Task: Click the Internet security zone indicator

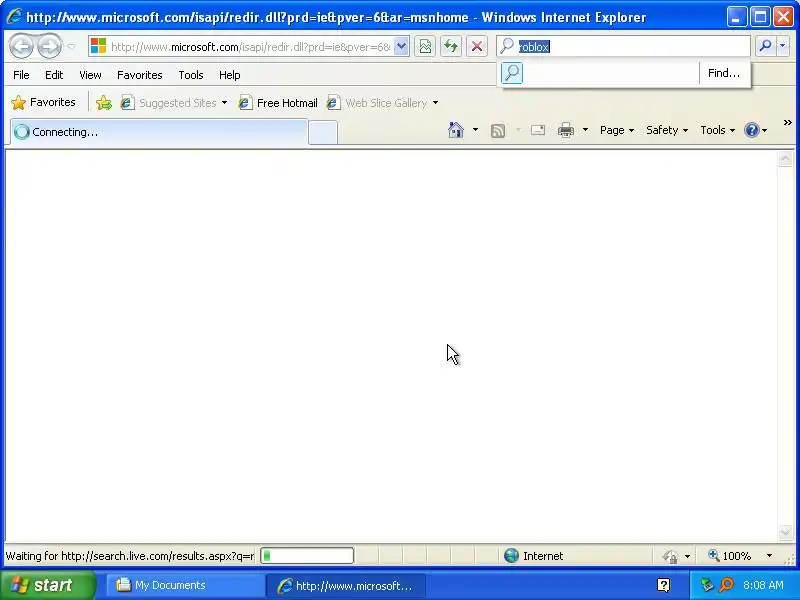Action: click(533, 556)
